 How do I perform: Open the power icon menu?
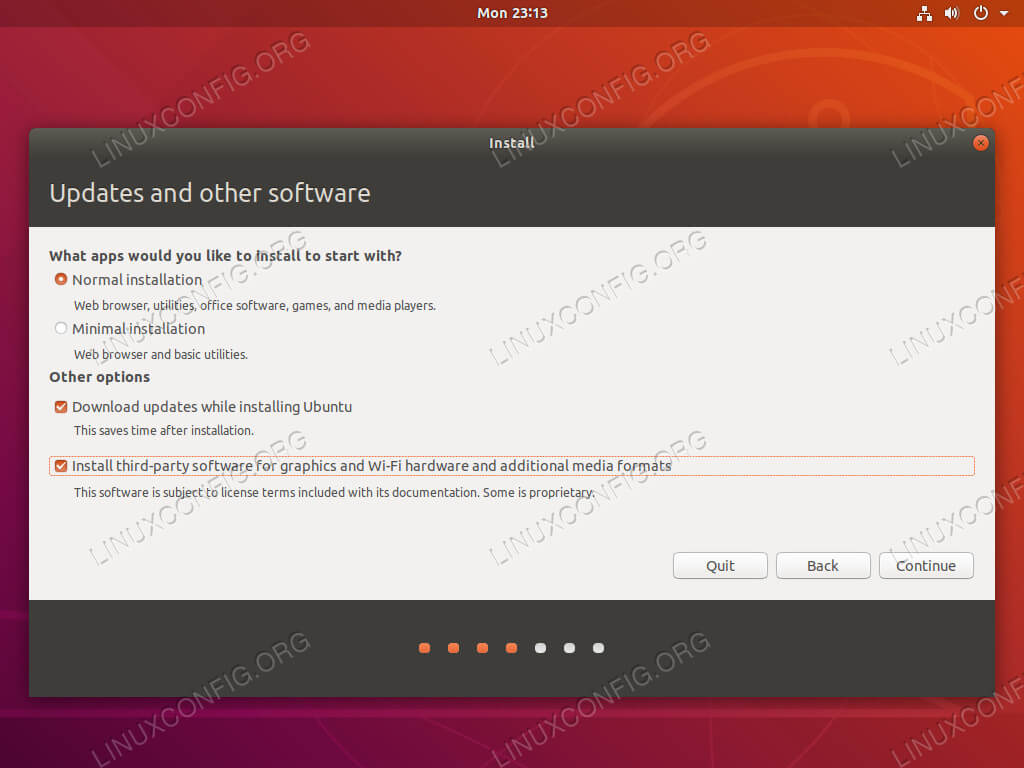(980, 13)
